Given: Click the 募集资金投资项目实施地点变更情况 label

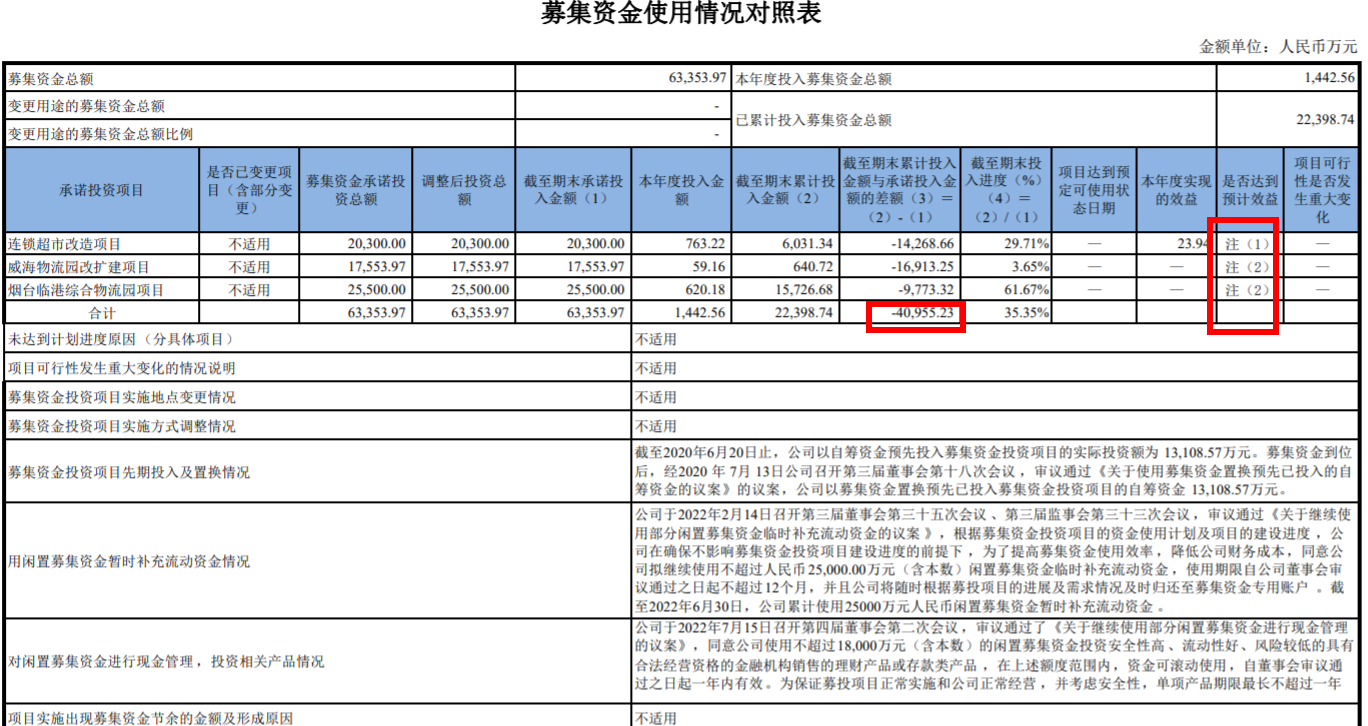Looking at the screenshot, I should [x=122, y=398].
